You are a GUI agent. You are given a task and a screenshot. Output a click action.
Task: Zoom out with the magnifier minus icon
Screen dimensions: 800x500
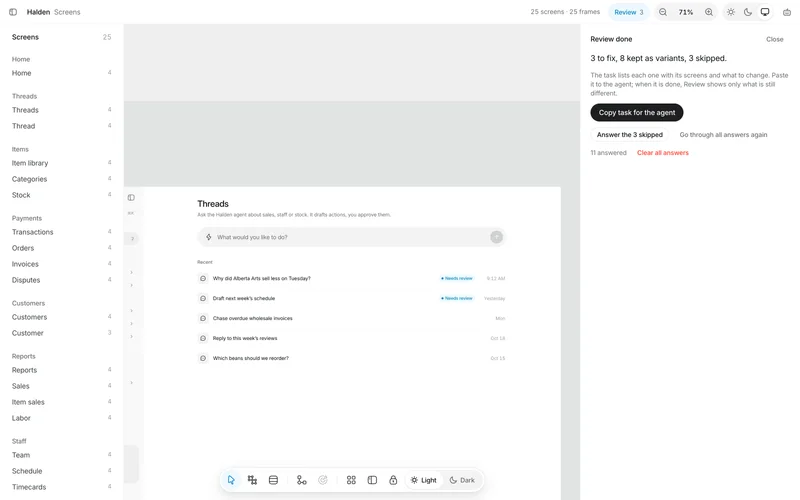pos(663,12)
